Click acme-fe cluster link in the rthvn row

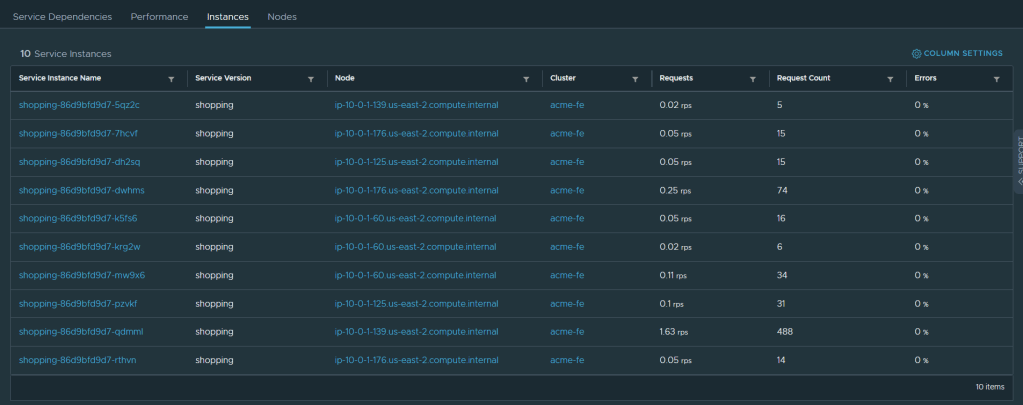(567, 360)
